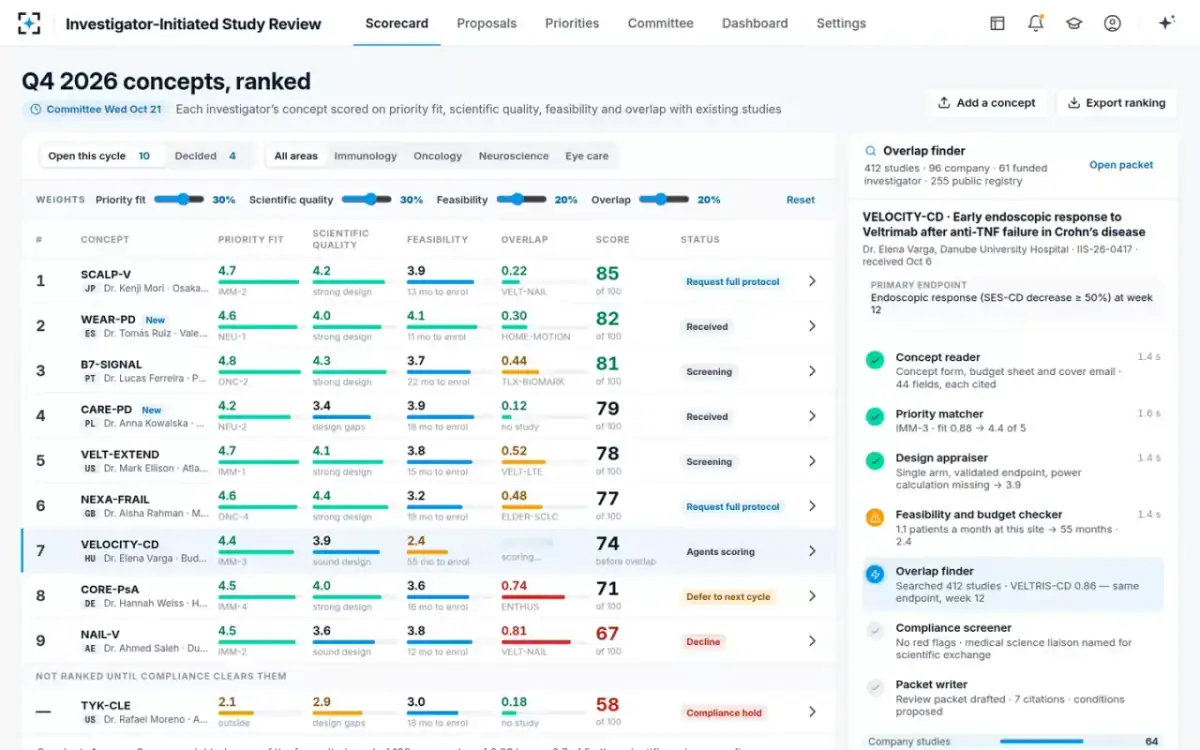
Task: Adjust the Feasibility weight slider
Action: 521,199
